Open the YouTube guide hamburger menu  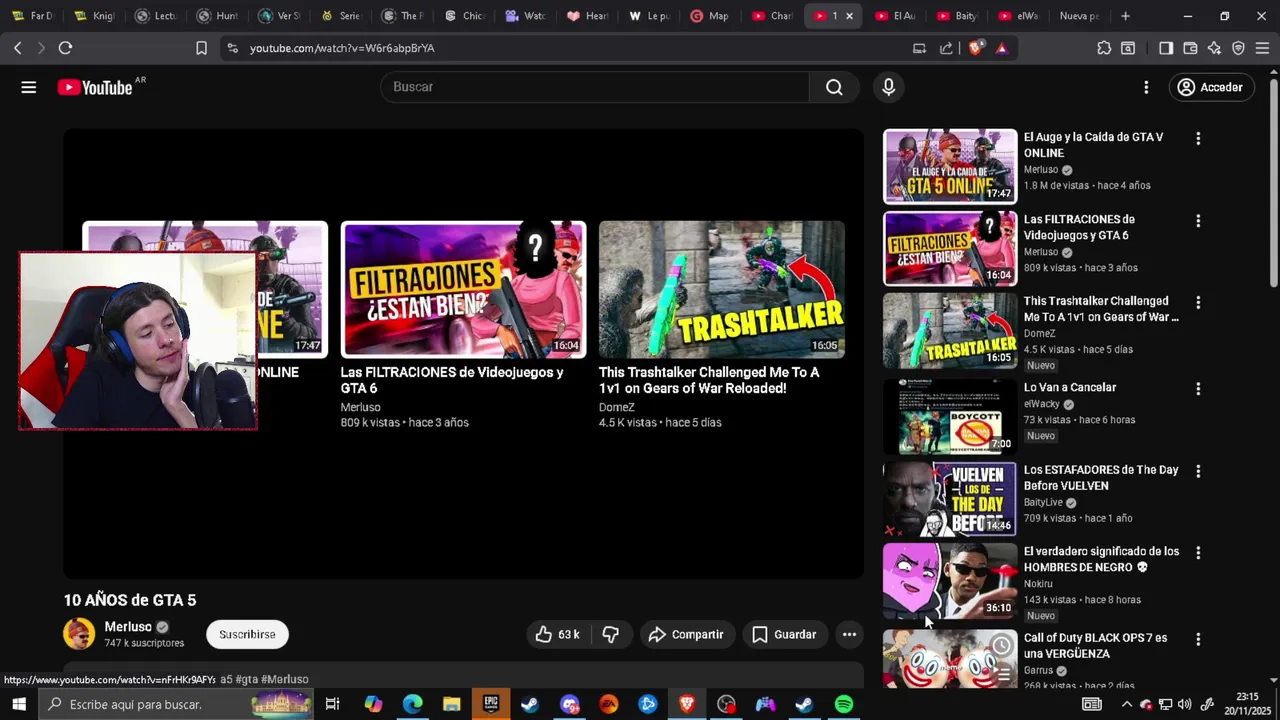coord(29,87)
